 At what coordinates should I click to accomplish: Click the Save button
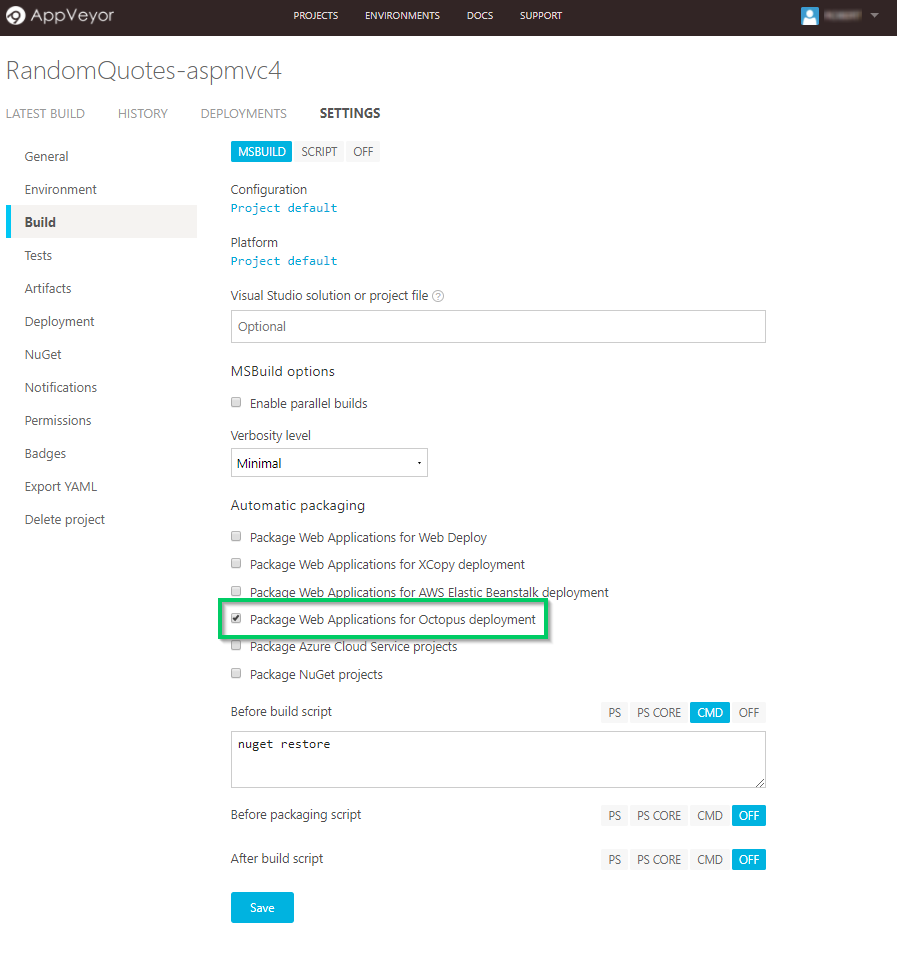pos(262,907)
